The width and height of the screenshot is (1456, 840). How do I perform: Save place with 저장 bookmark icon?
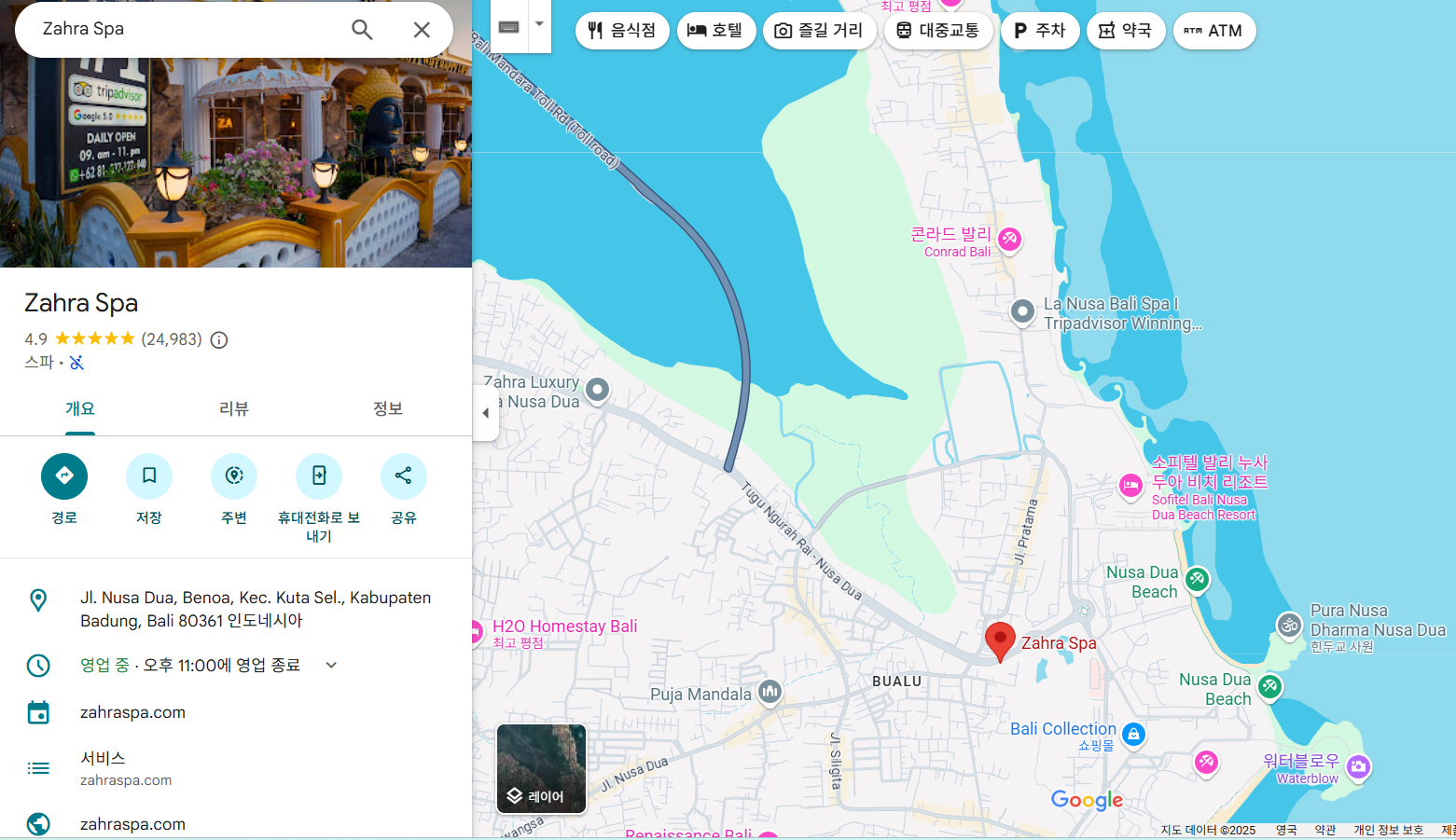point(149,476)
